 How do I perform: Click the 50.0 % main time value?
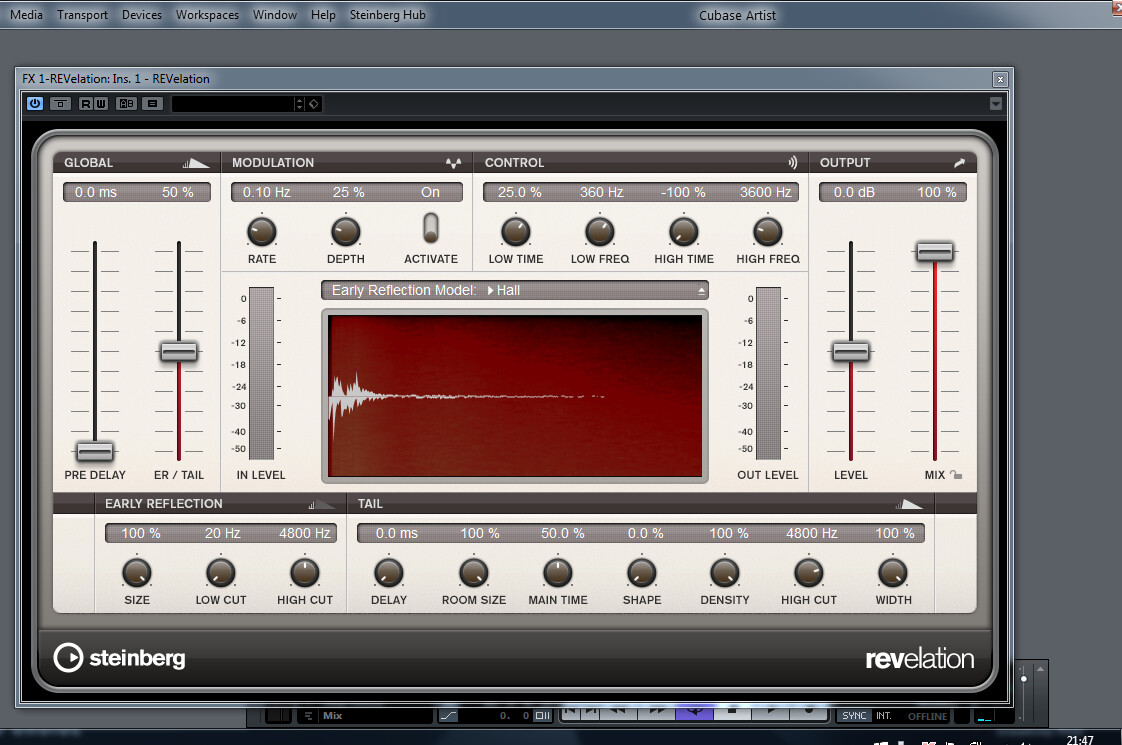562,534
